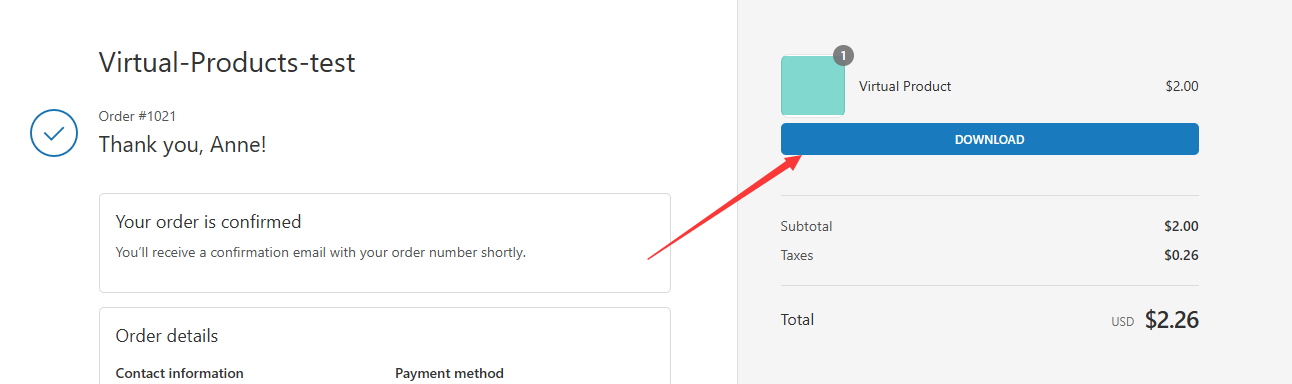This screenshot has height=384, width=1292.
Task: Click the Total label
Action: 797,320
